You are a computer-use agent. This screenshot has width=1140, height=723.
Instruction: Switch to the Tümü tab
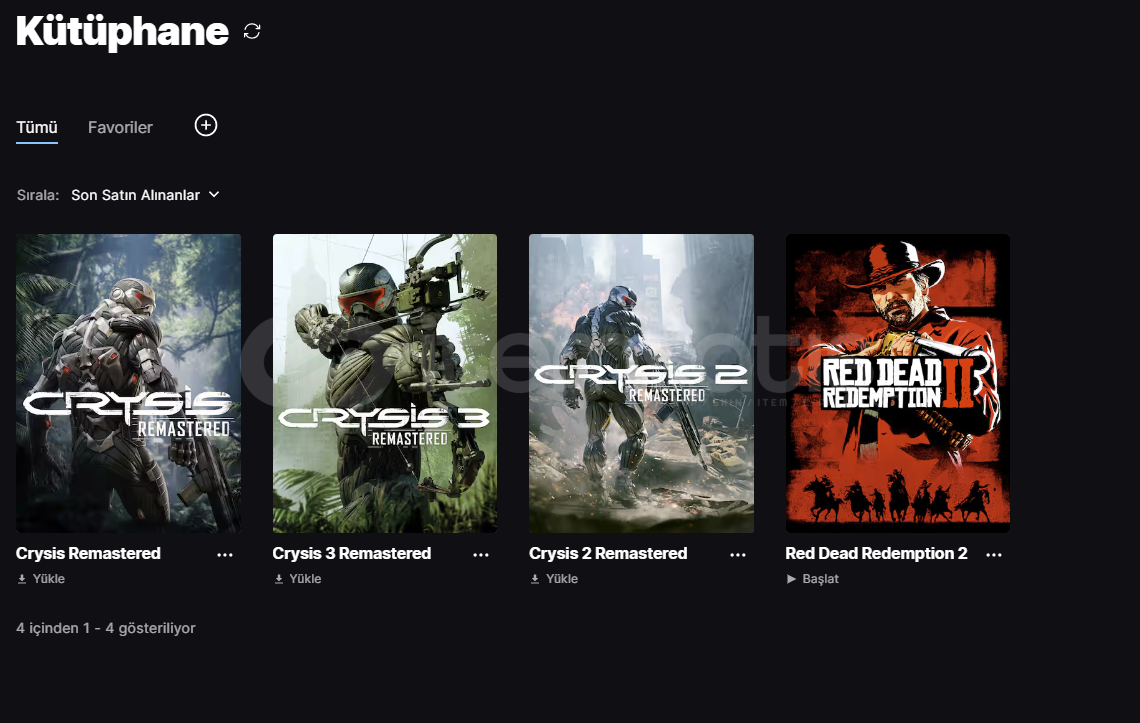click(37, 127)
